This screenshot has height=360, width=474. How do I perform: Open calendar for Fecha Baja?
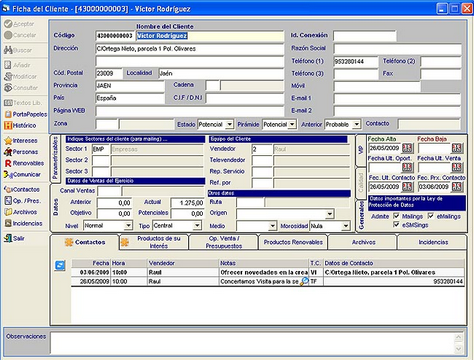pyautogui.click(x=457, y=148)
